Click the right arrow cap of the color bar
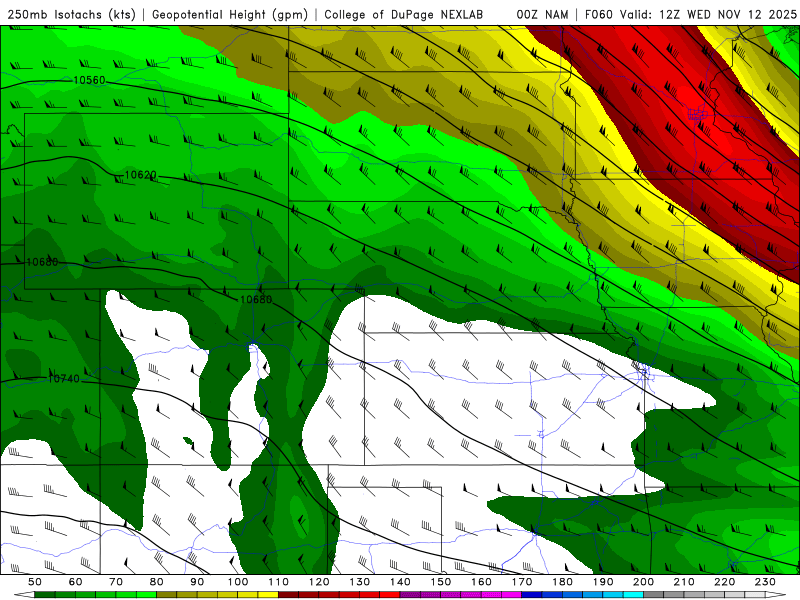This screenshot has height=600, width=800. 775,595
